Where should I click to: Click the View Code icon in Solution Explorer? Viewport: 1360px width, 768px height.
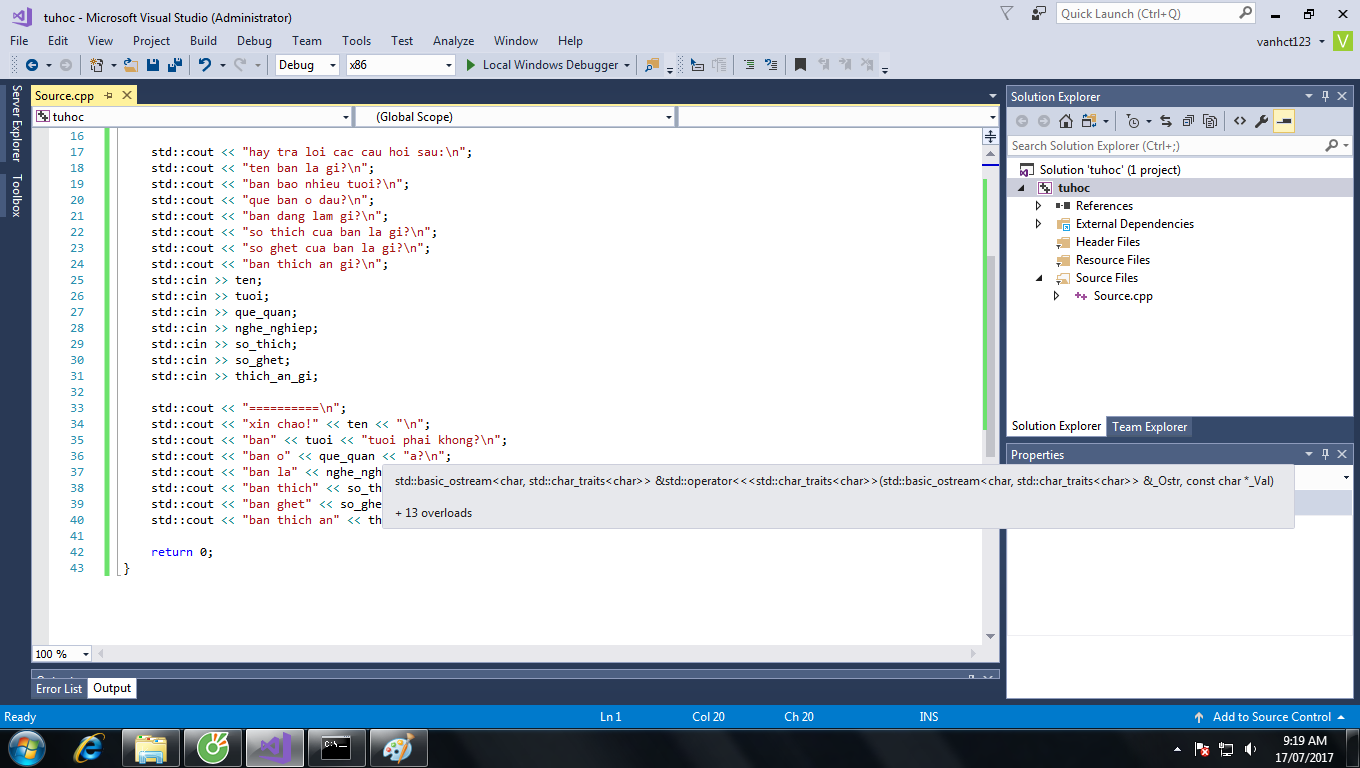pos(1239,121)
